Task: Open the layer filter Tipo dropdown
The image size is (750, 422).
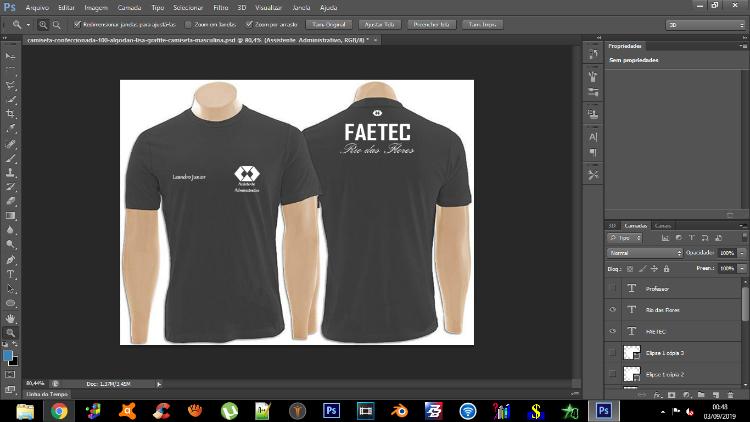Action: 625,238
